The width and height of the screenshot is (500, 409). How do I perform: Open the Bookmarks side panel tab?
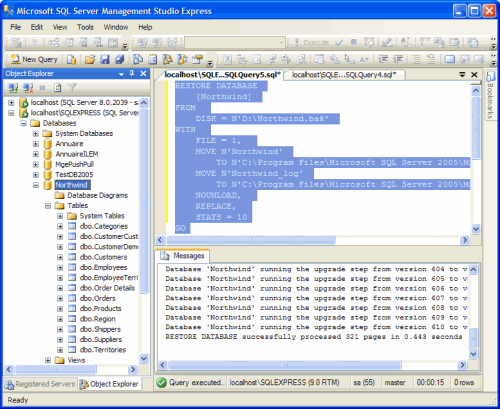pyautogui.click(x=490, y=95)
